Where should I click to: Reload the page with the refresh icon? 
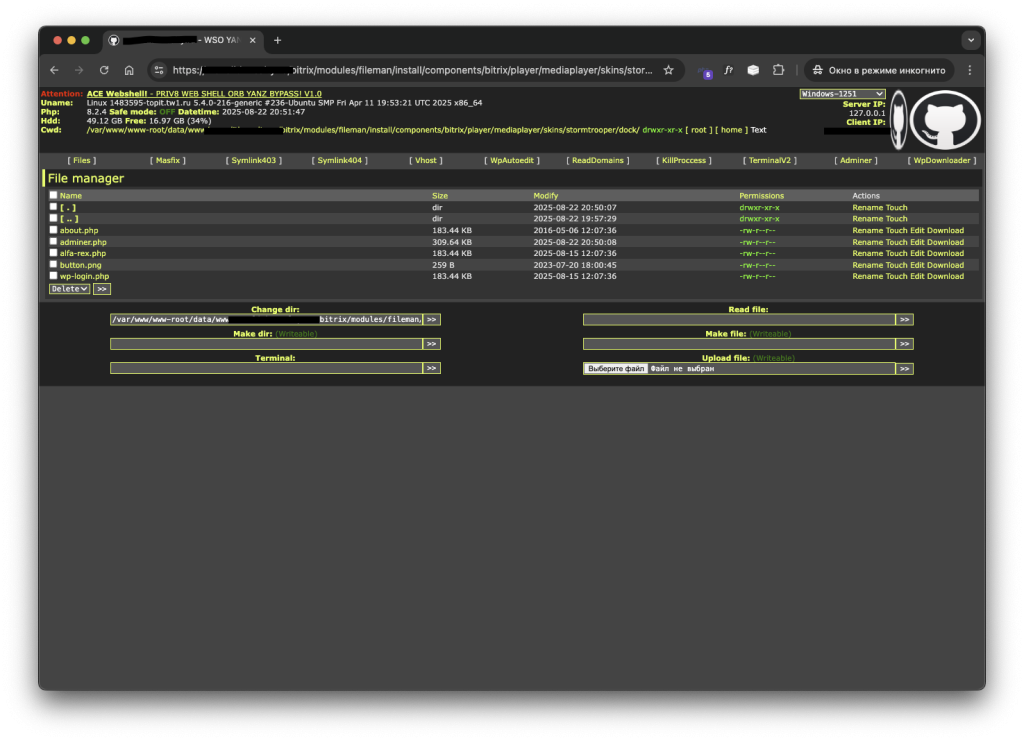(x=104, y=70)
